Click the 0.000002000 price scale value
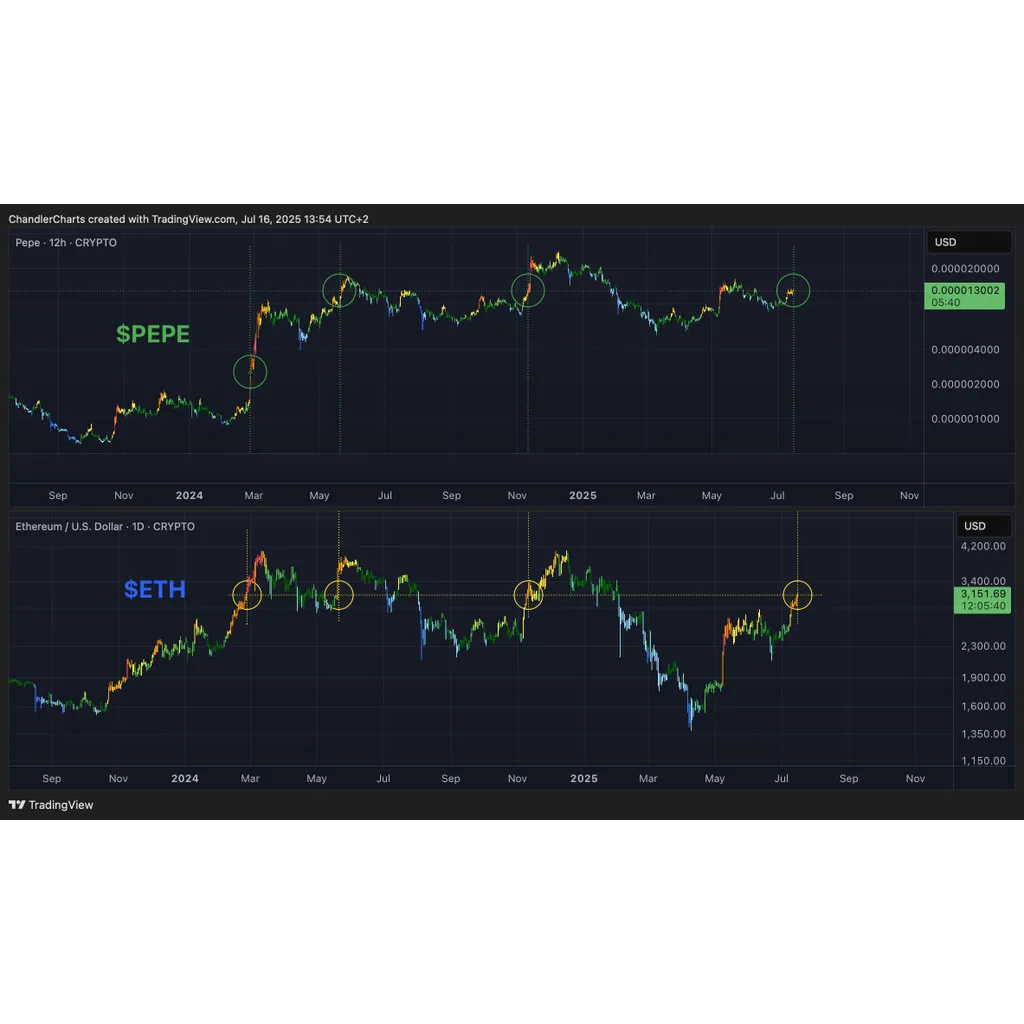 click(x=965, y=384)
